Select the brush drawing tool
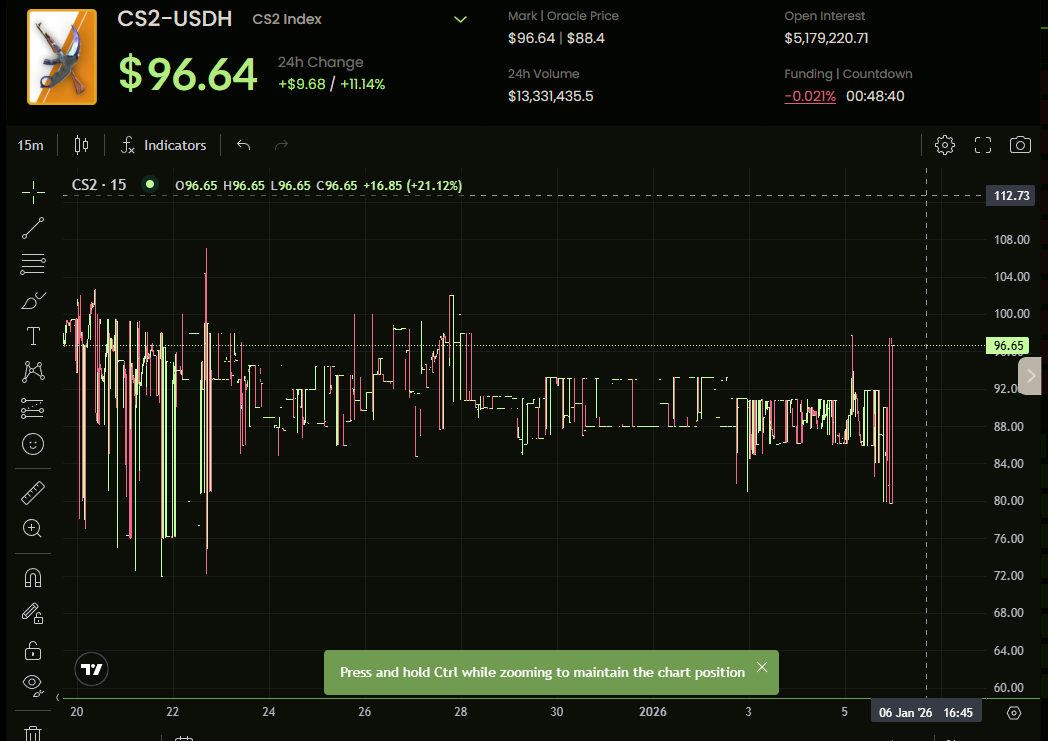Screen dimensions: 1048x741 33,301
